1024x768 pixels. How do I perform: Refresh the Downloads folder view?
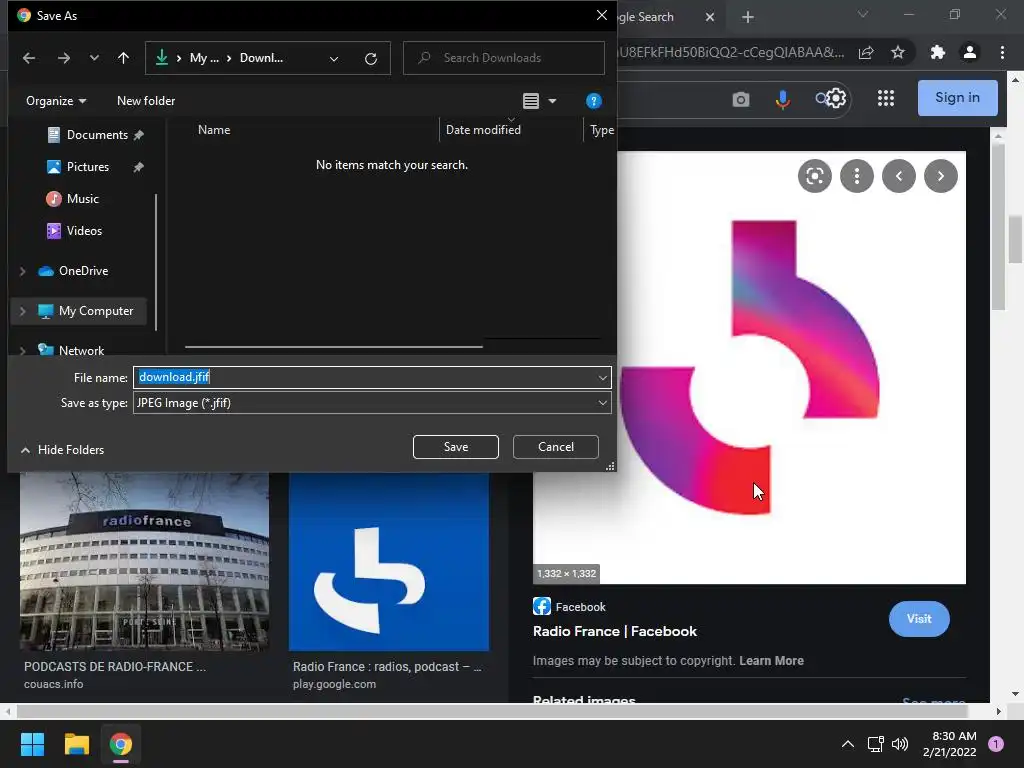click(x=371, y=59)
